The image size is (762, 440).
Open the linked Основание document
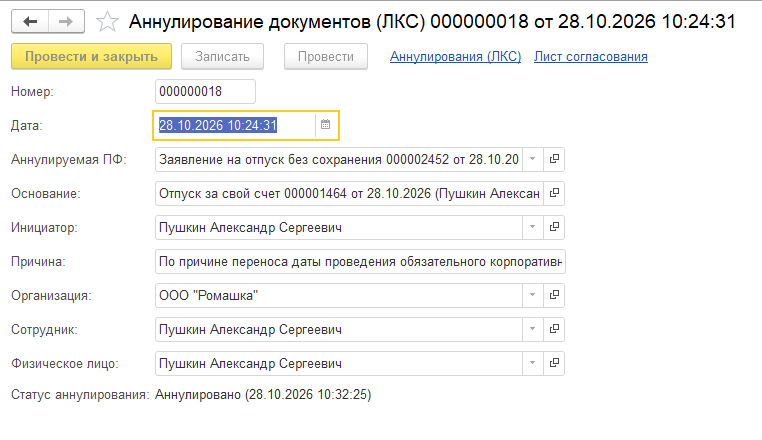point(554,193)
